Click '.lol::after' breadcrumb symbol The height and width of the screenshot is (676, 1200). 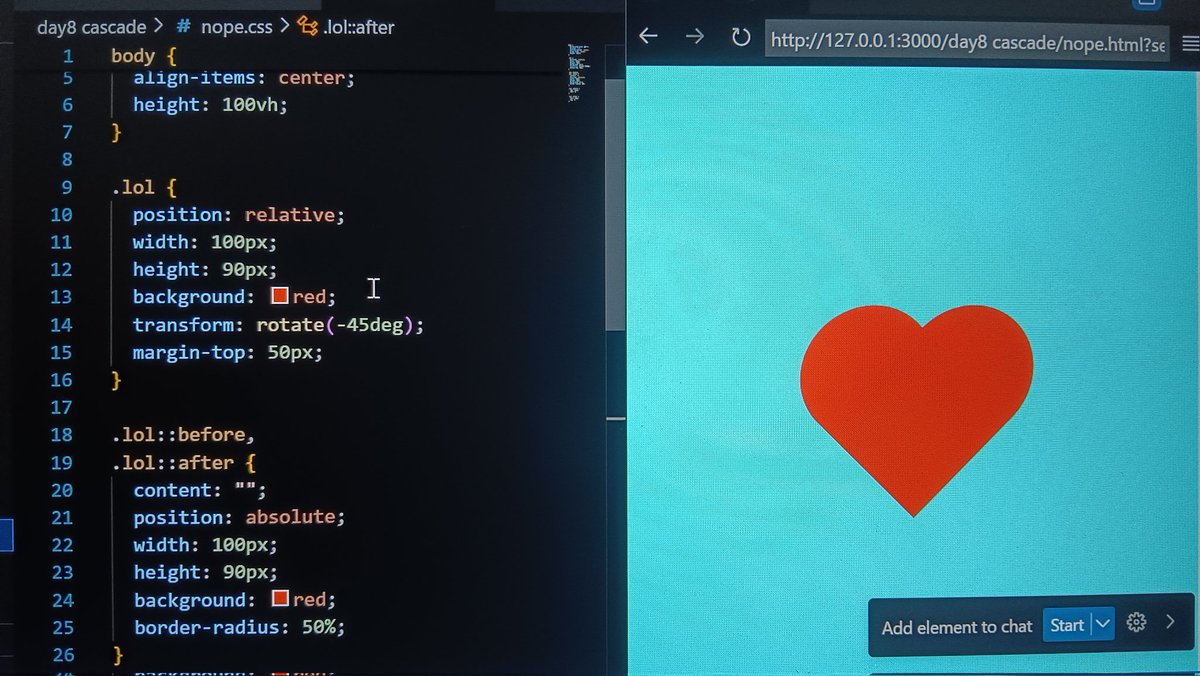click(x=358, y=27)
